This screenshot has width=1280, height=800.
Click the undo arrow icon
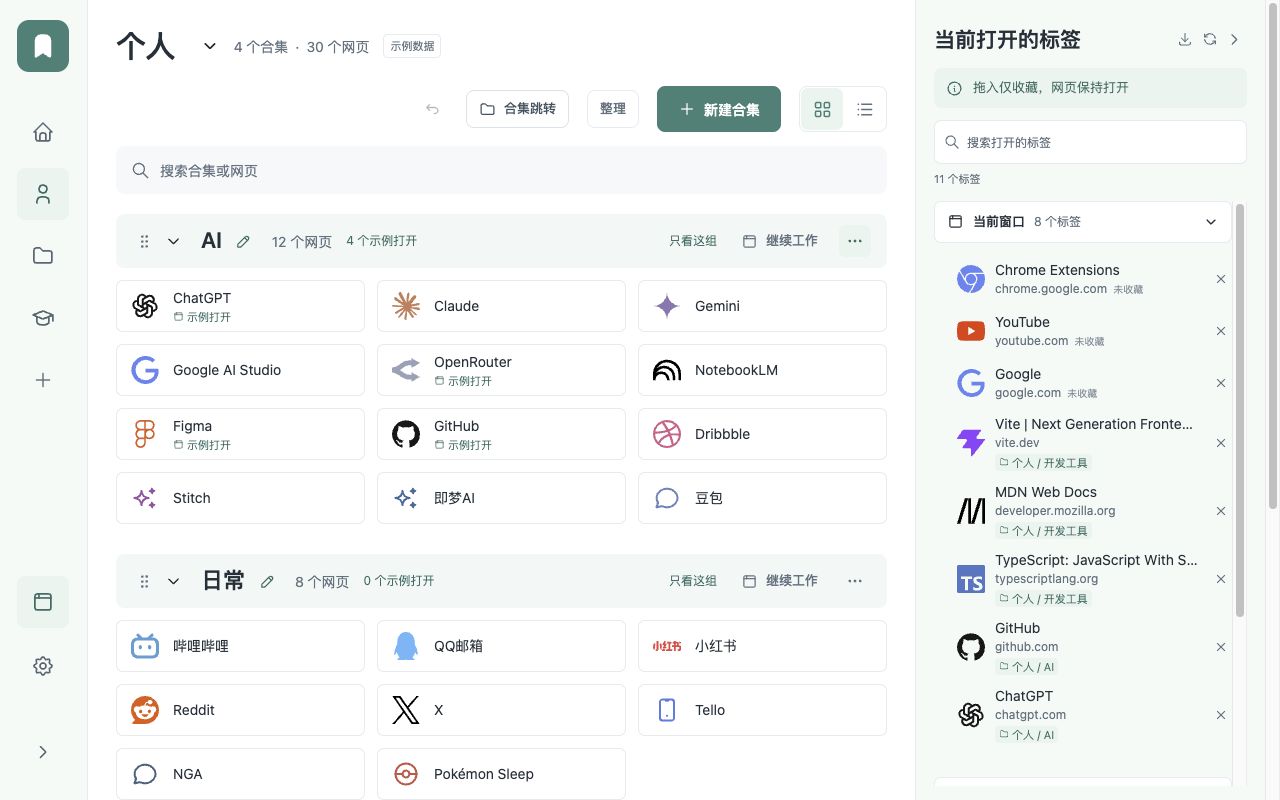coord(432,109)
